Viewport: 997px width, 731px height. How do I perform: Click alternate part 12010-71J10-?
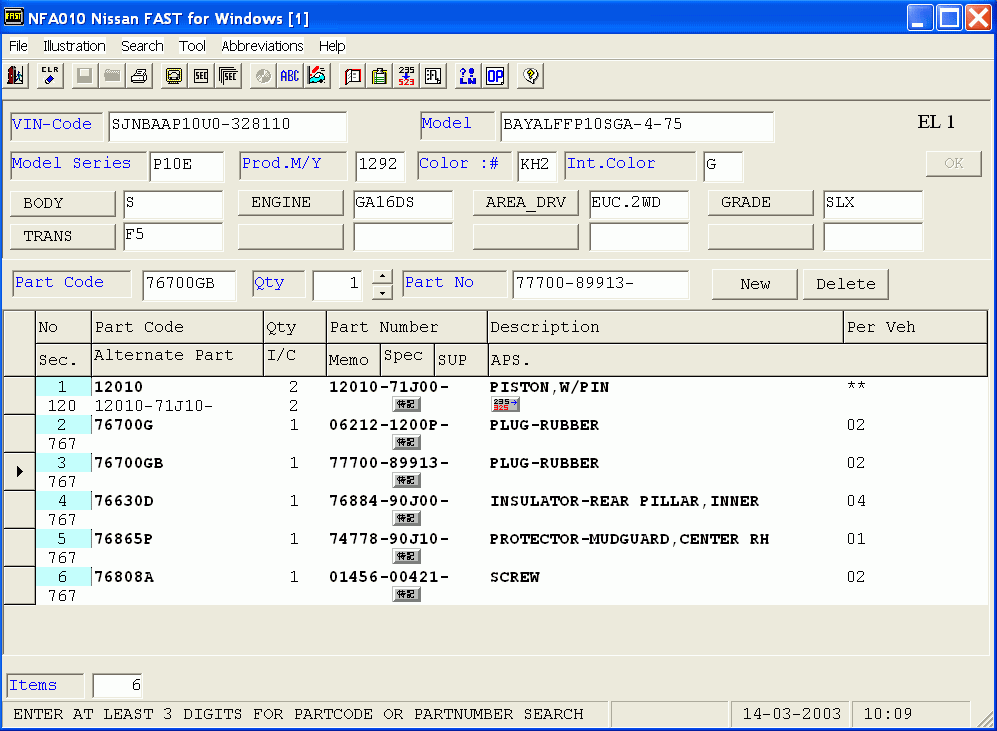[x=153, y=406]
